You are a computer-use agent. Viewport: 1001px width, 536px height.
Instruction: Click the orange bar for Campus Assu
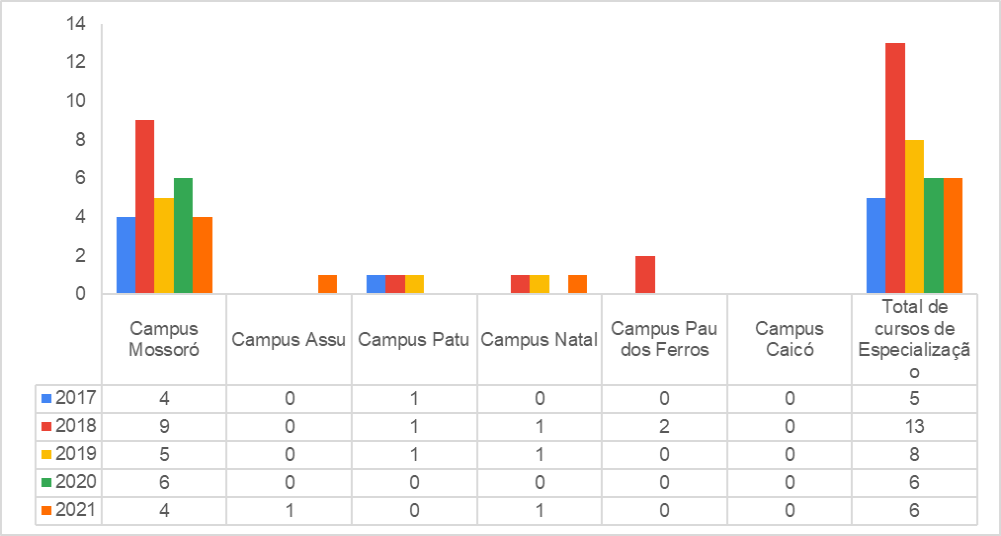pos(327,285)
